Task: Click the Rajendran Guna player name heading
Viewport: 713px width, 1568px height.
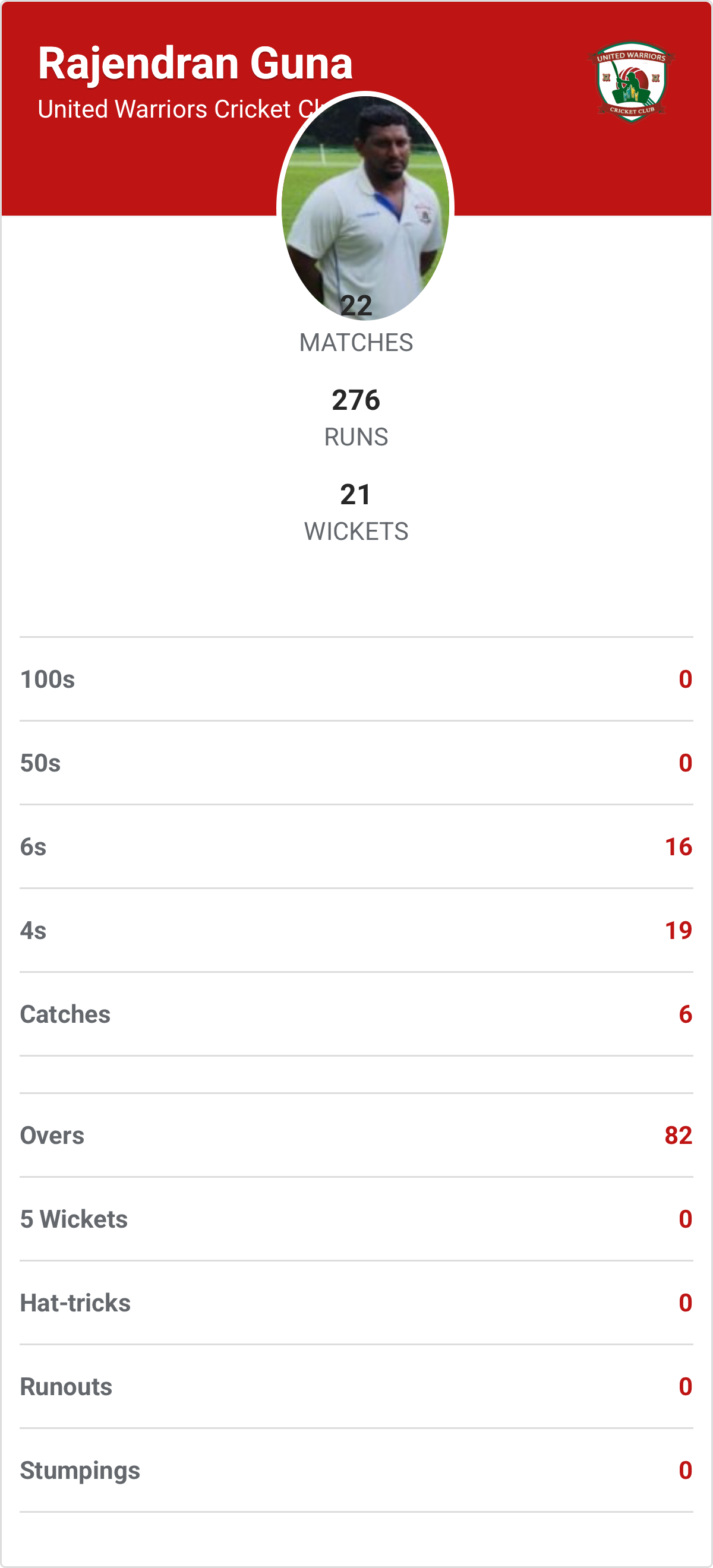Action: point(195,64)
